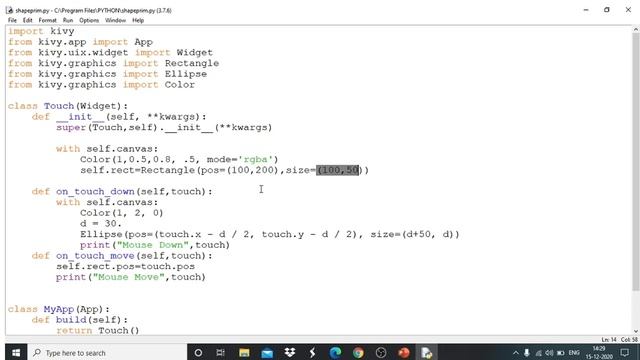Viewport: 640px width, 360px height.
Task: Click the 'import kivy' line
Action: [x=41, y=31]
